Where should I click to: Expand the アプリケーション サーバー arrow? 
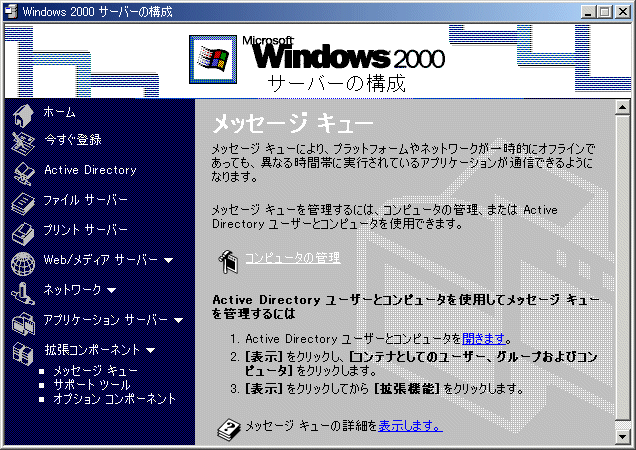tap(178, 320)
